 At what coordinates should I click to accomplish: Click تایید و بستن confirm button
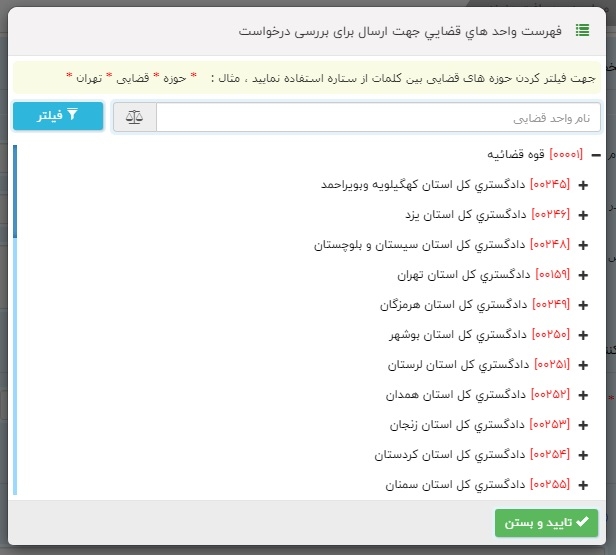(x=546, y=523)
